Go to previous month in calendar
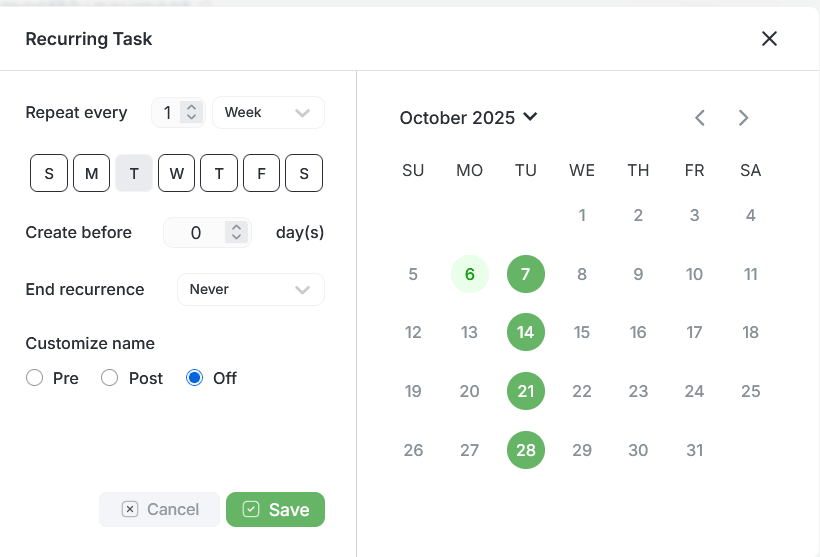 pyautogui.click(x=700, y=118)
